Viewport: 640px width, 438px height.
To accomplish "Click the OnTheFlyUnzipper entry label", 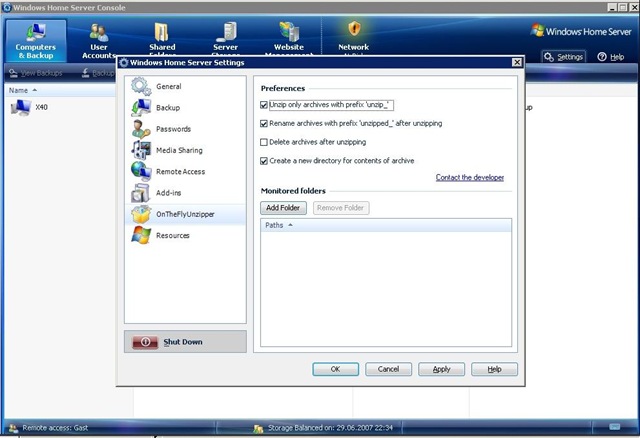I will (185, 214).
